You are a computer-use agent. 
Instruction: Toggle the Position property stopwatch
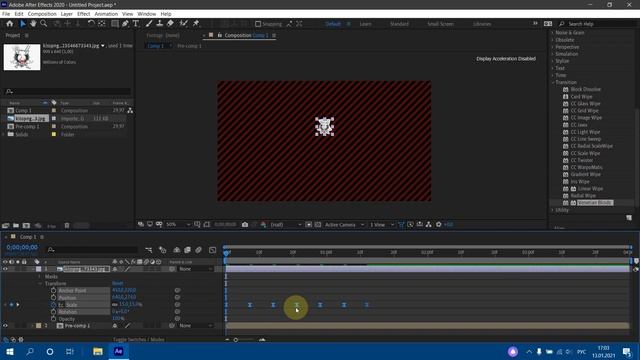pos(53,298)
